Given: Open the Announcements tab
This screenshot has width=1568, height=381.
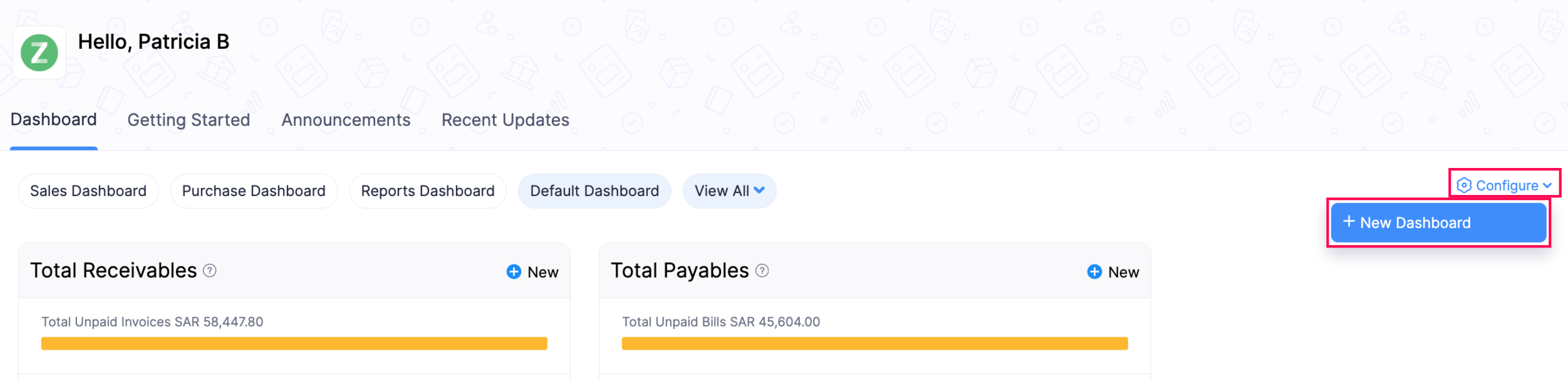Looking at the screenshot, I should [346, 120].
